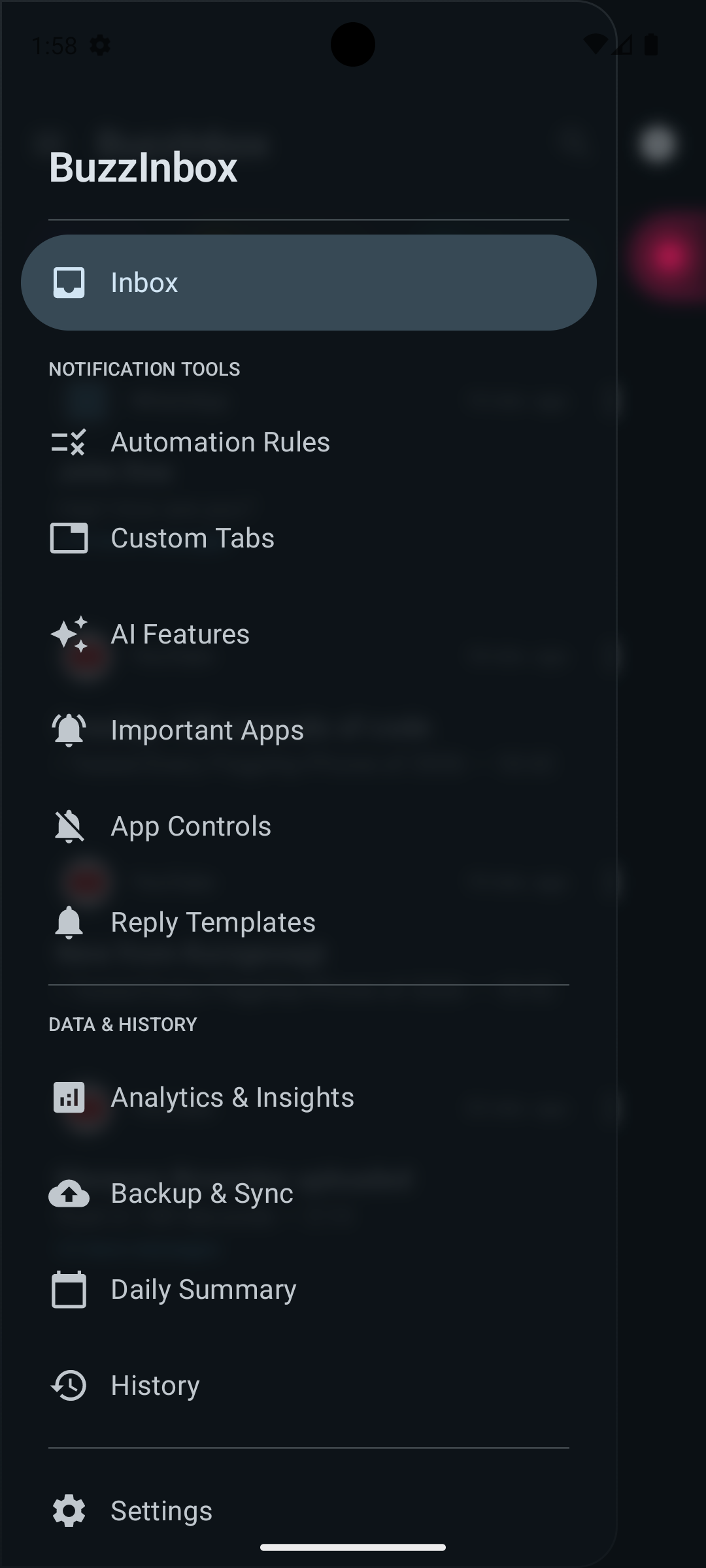Viewport: 706px width, 1568px height.
Task: Tap the Automation Rules list icon
Action: coord(69,442)
